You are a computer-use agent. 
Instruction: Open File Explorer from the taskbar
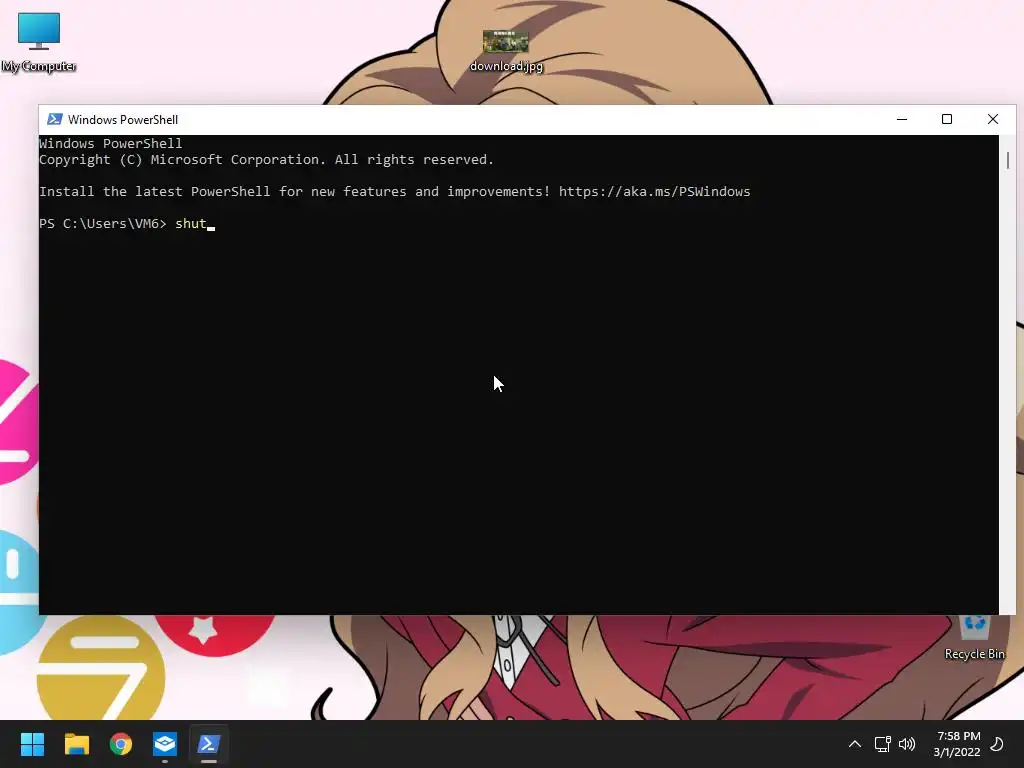coord(76,744)
